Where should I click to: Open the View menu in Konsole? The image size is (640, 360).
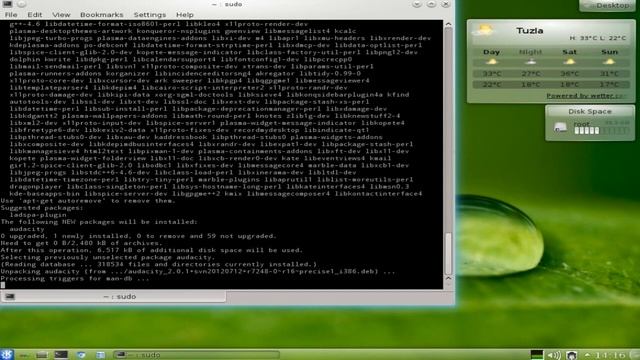61,15
